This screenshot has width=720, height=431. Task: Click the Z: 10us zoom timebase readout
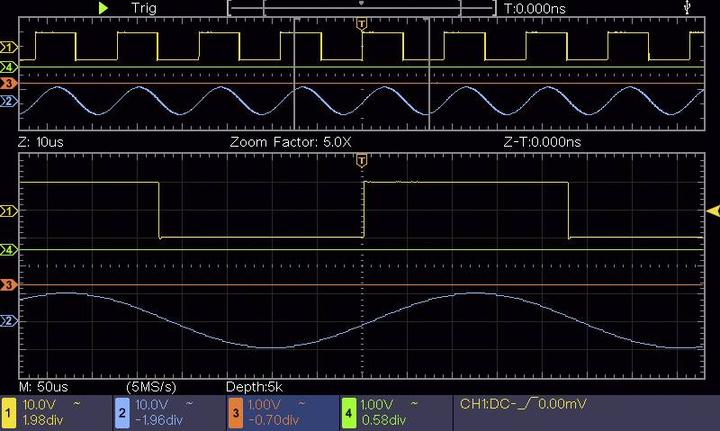pyautogui.click(x=41, y=142)
